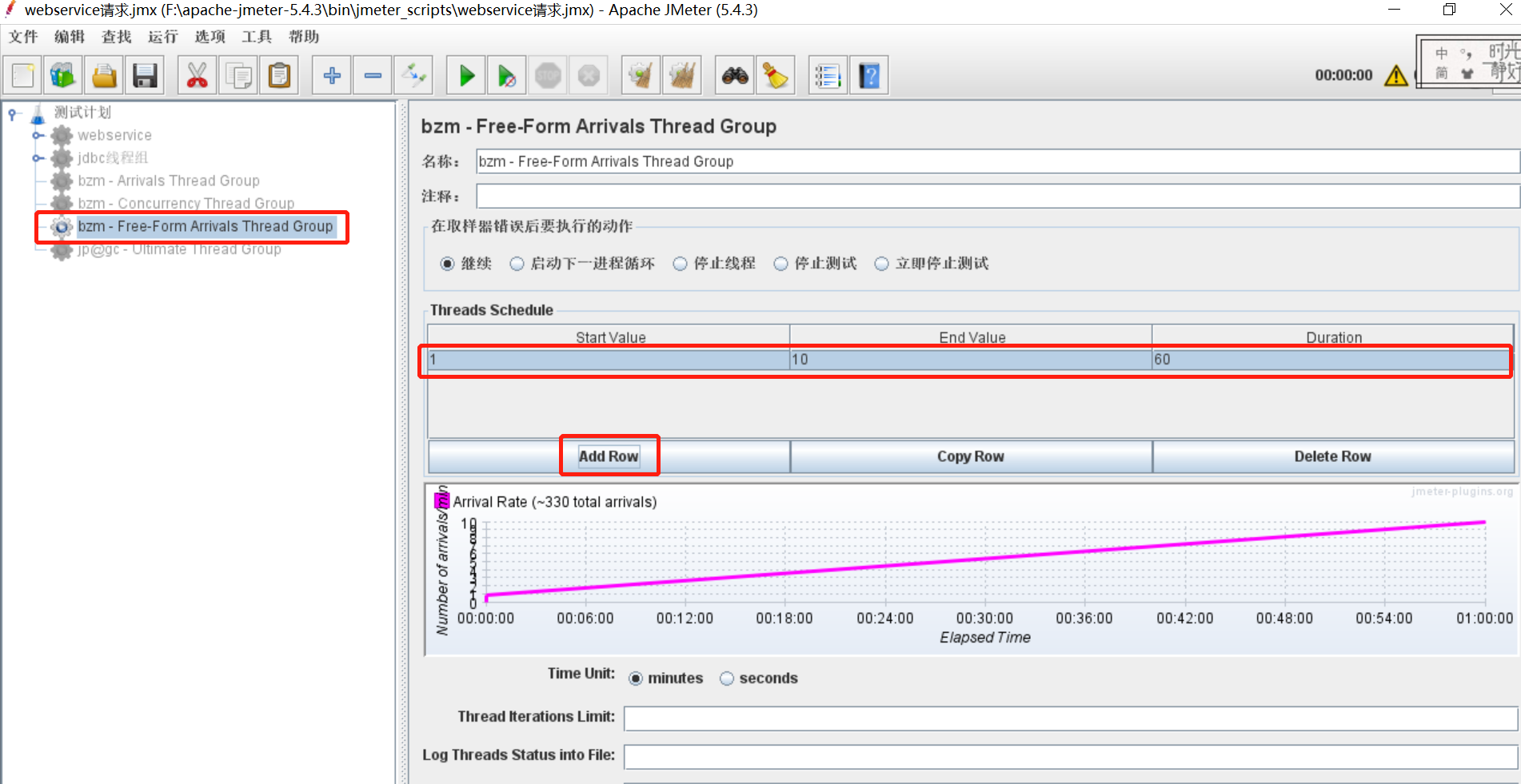Viewport: 1521px width, 784px height.
Task: Start the test with green play icon
Action: [466, 76]
